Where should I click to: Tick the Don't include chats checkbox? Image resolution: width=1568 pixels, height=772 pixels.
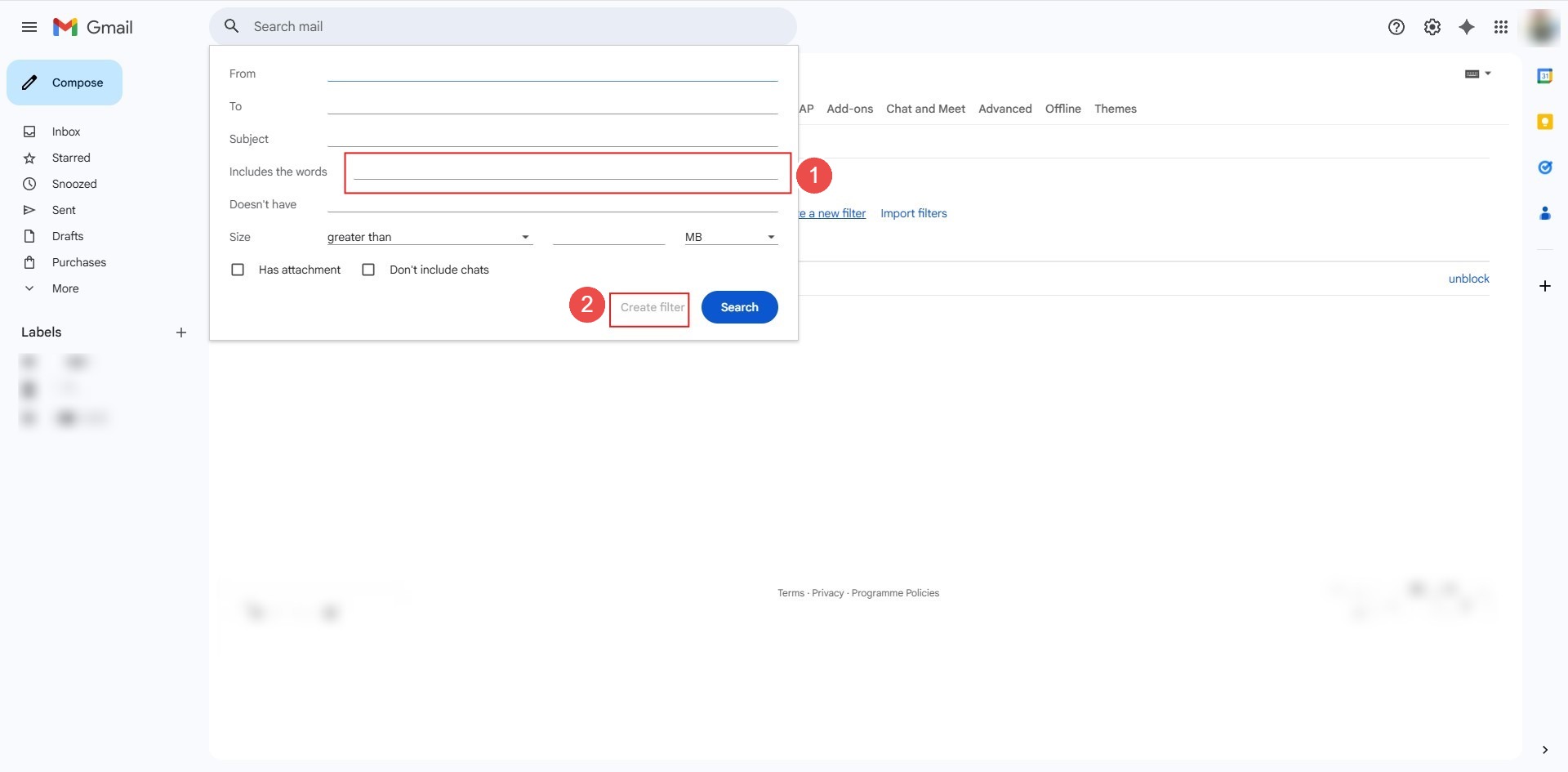pos(368,270)
